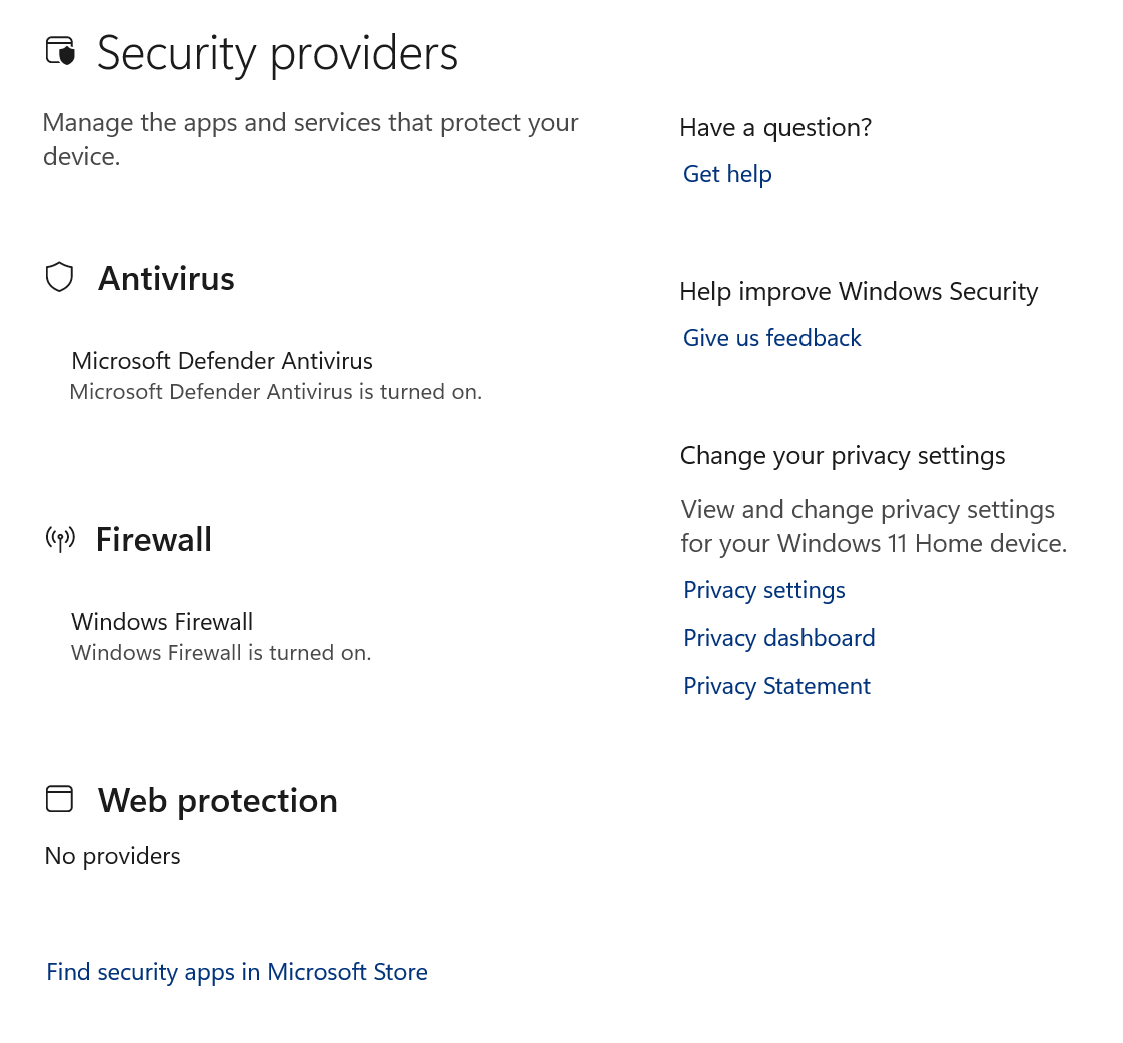Viewport: 1123px width, 1043px height.
Task: Click the Antivirus section heading
Action: point(166,278)
